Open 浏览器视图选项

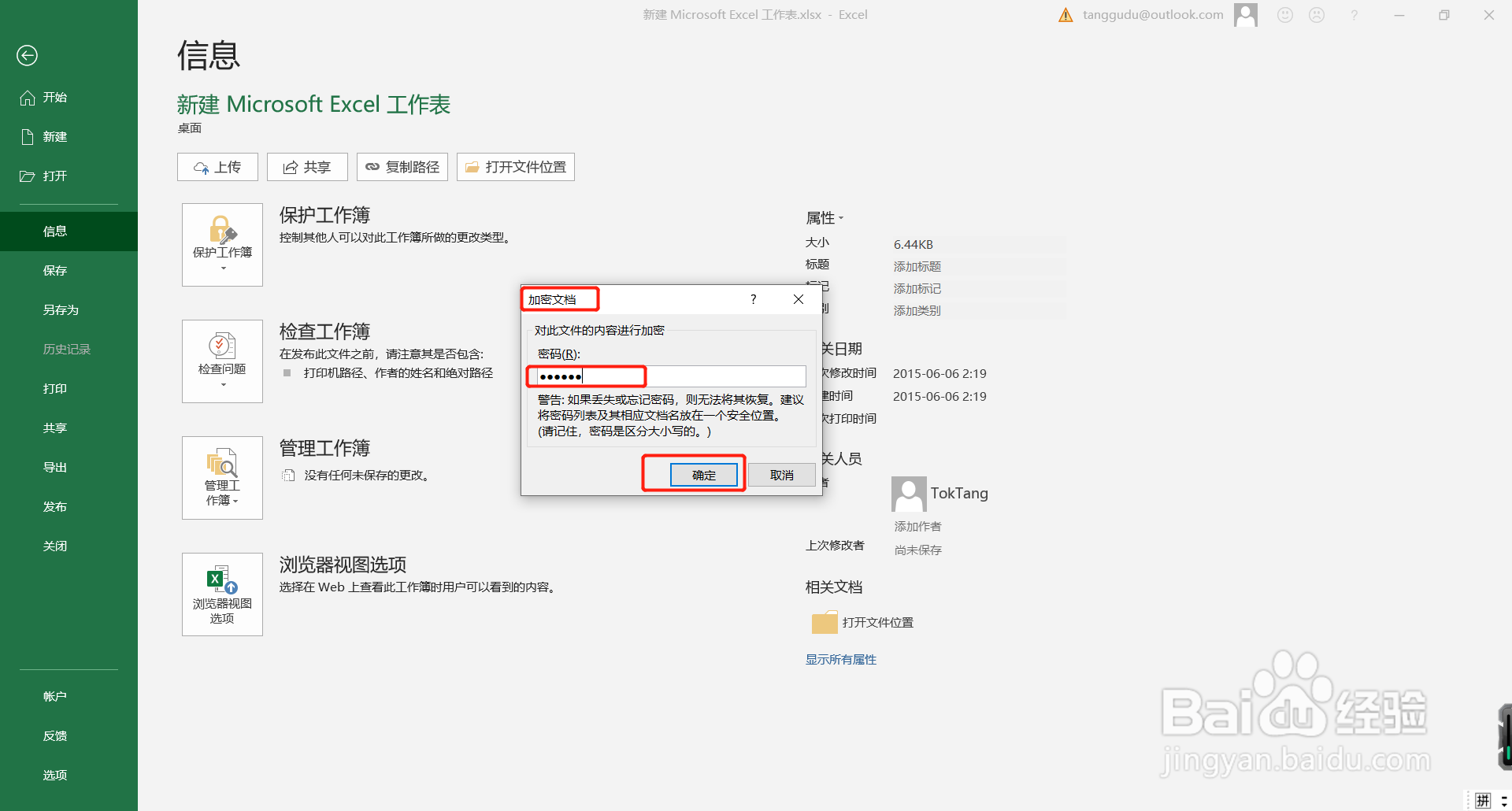click(222, 594)
